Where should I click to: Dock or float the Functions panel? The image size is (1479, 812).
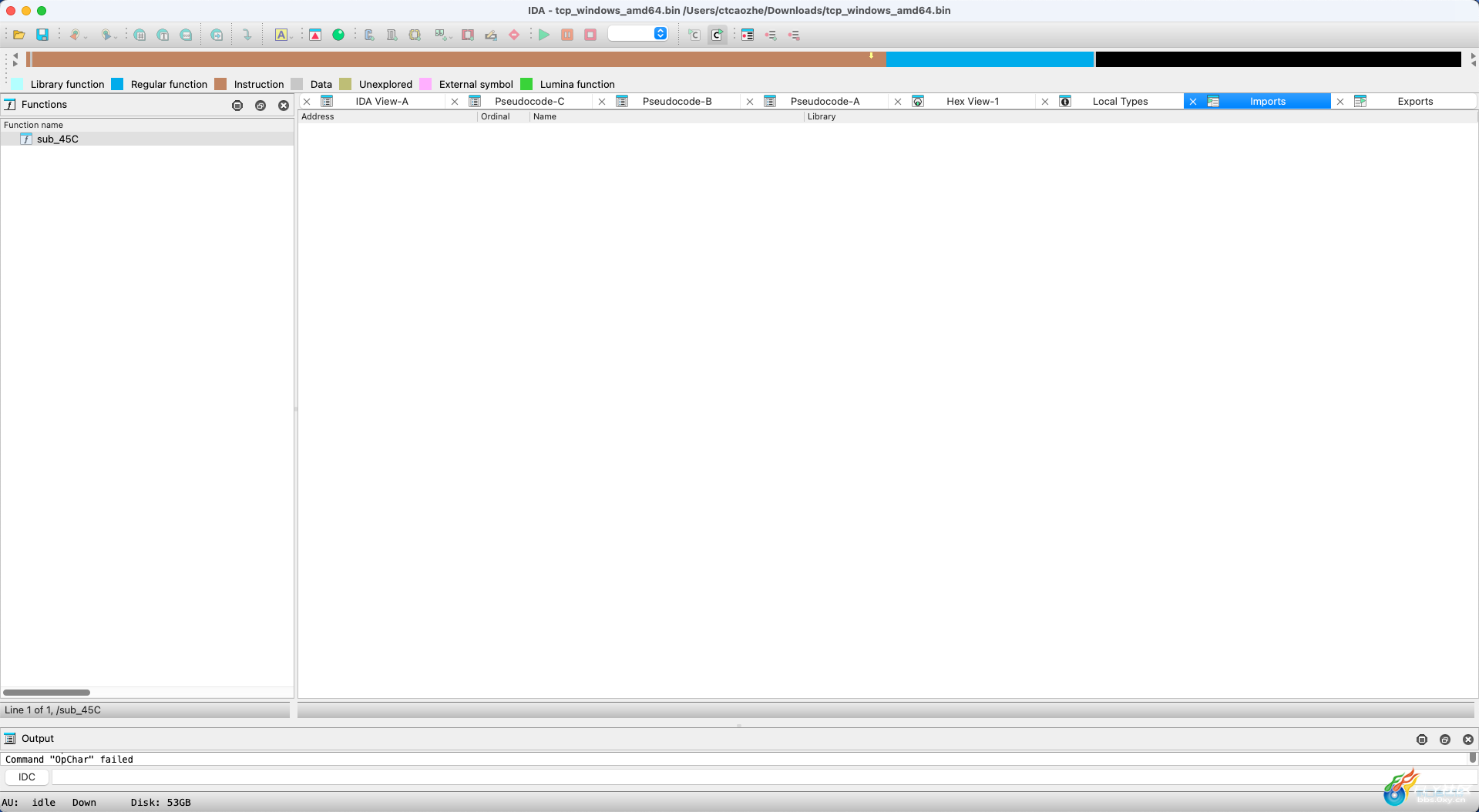[x=261, y=106]
